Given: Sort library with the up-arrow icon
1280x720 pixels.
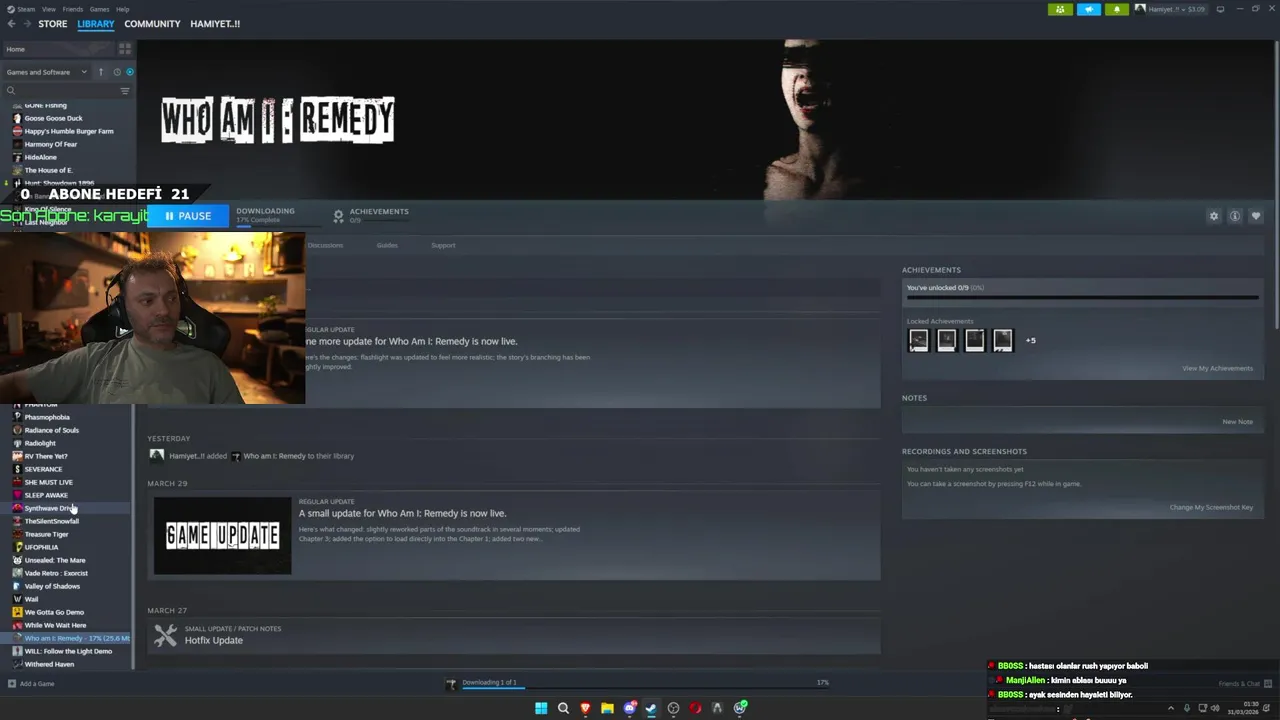Looking at the screenshot, I should click(100, 72).
